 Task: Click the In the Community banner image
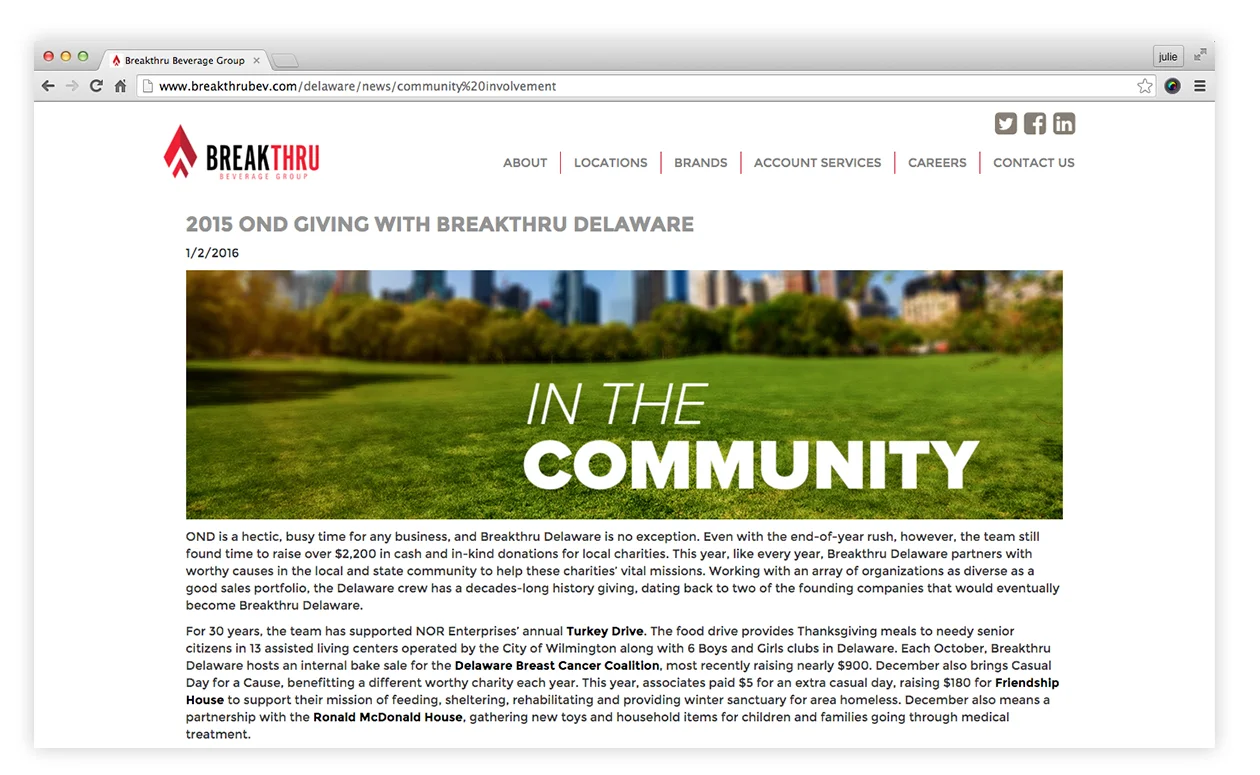(624, 395)
